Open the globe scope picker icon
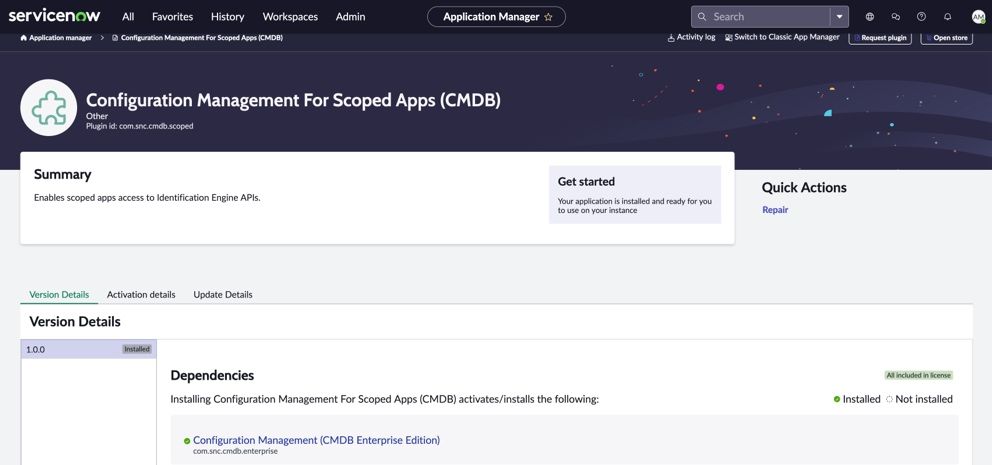Screen dimensions: 992x465 pyautogui.click(x=870, y=17)
